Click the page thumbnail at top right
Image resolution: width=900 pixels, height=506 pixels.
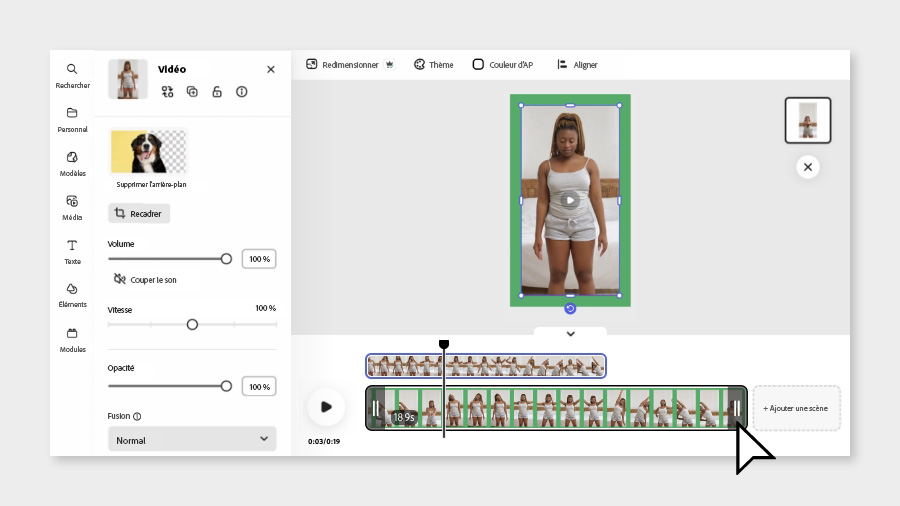(808, 120)
